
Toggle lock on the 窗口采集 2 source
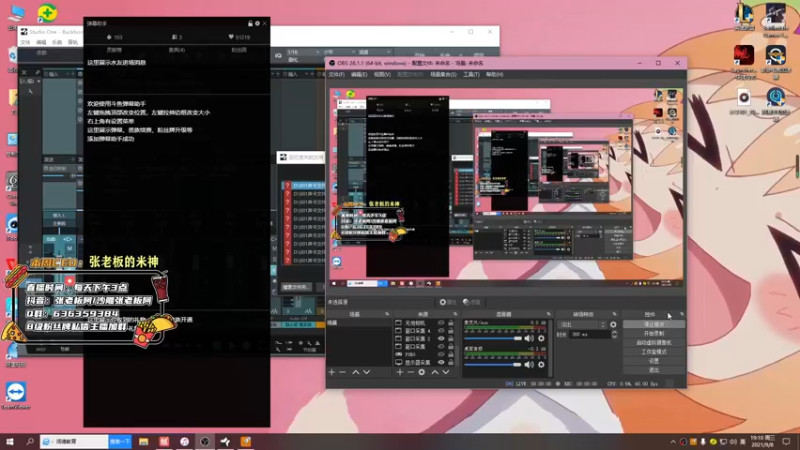(x=451, y=338)
